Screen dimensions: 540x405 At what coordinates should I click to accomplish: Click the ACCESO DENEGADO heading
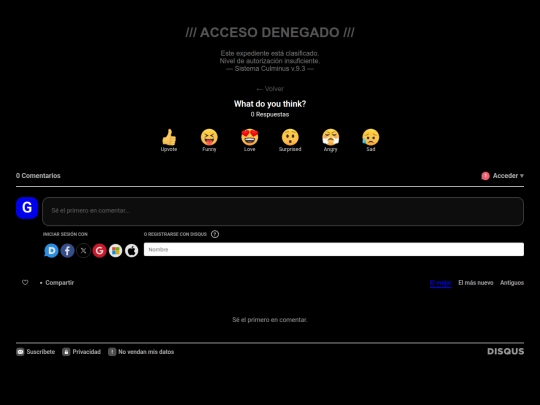coord(270,32)
